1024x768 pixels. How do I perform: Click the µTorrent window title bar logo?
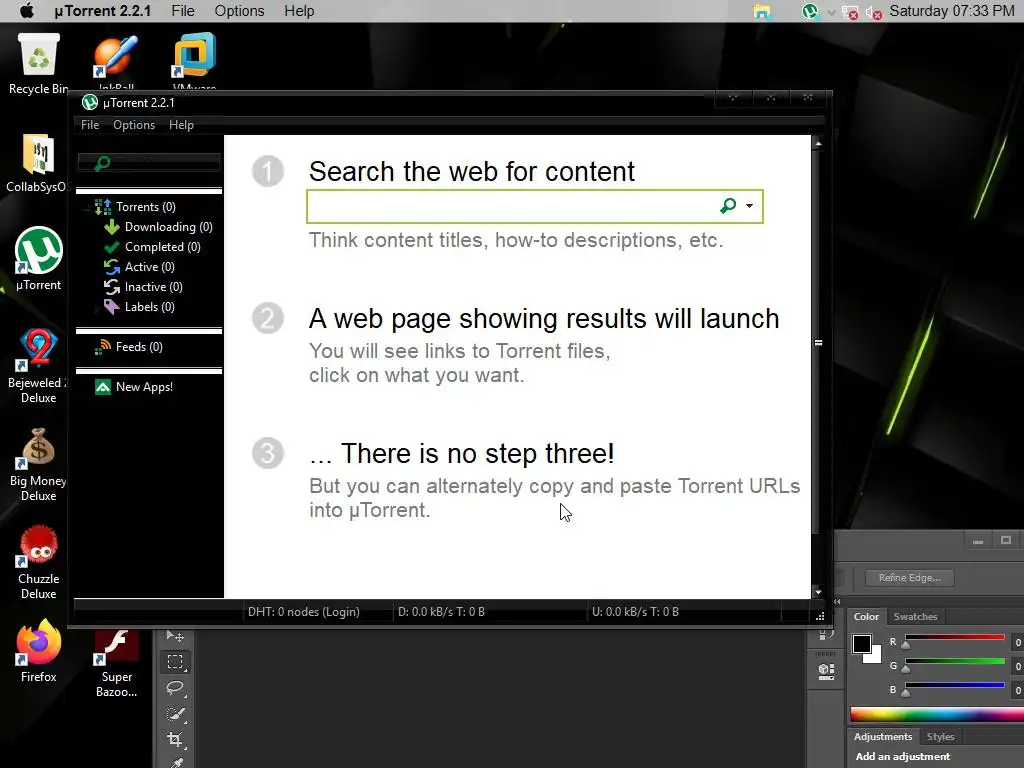[89, 103]
